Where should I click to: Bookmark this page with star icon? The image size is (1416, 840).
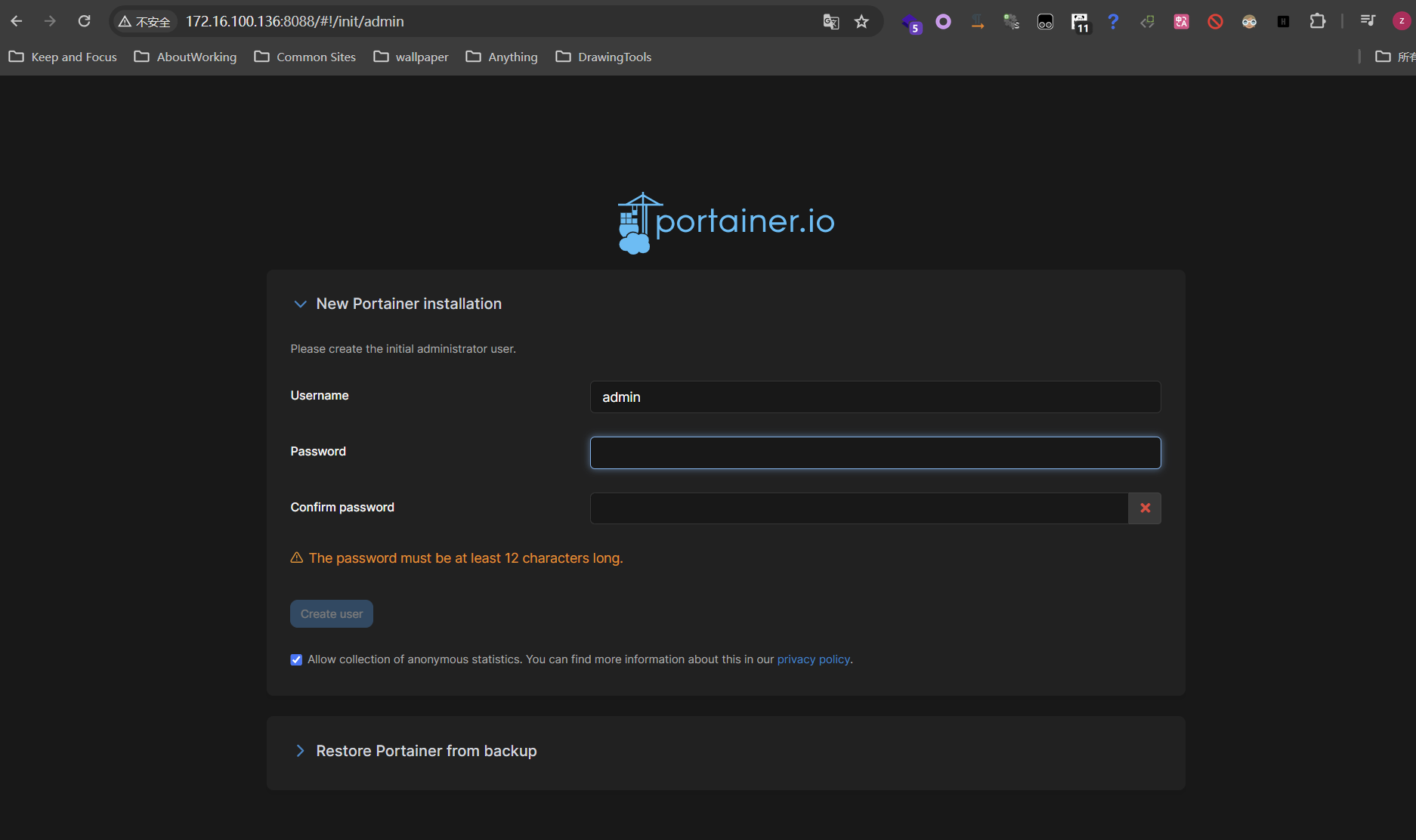[x=861, y=22]
